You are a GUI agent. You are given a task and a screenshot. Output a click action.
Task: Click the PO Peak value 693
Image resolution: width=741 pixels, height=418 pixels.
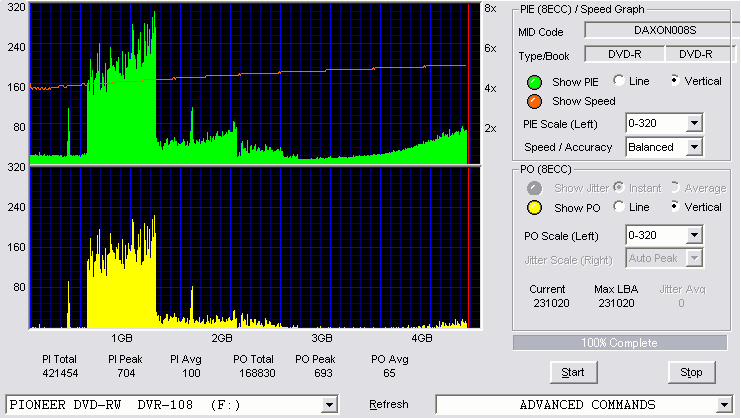[x=323, y=373]
